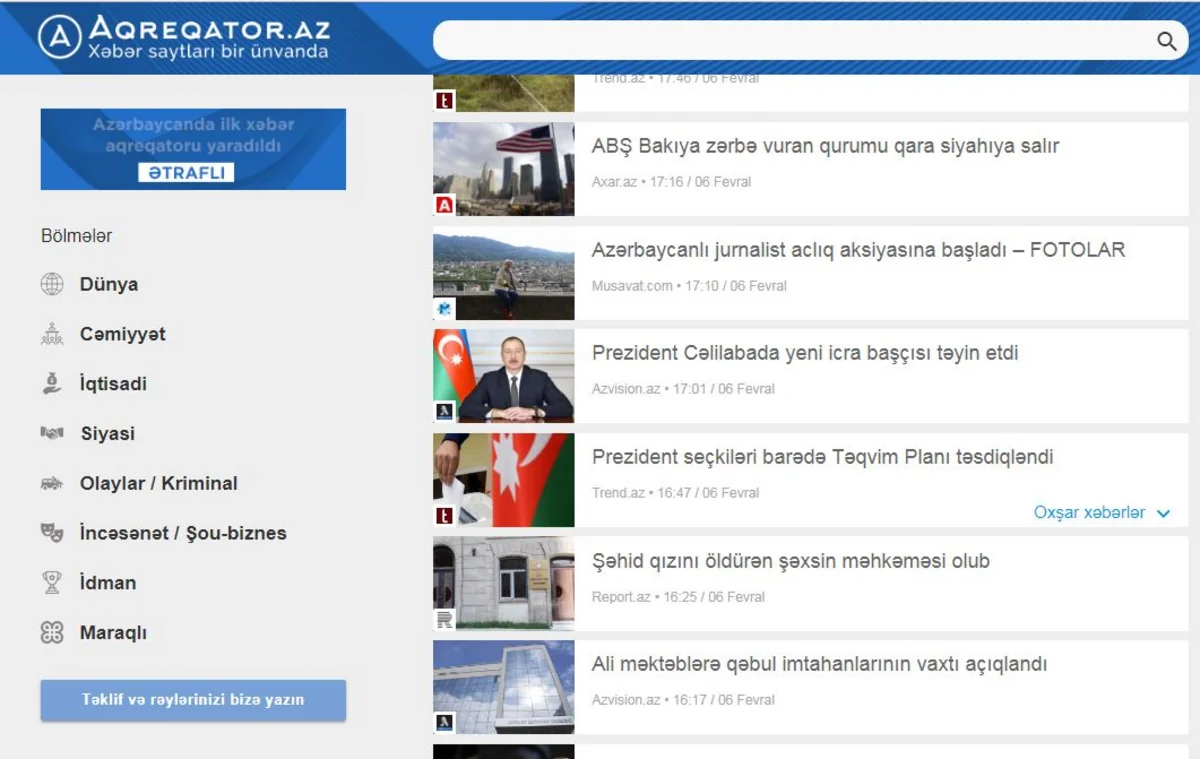Click the Musavat source badge on jurnalist thumbnail

444,308
